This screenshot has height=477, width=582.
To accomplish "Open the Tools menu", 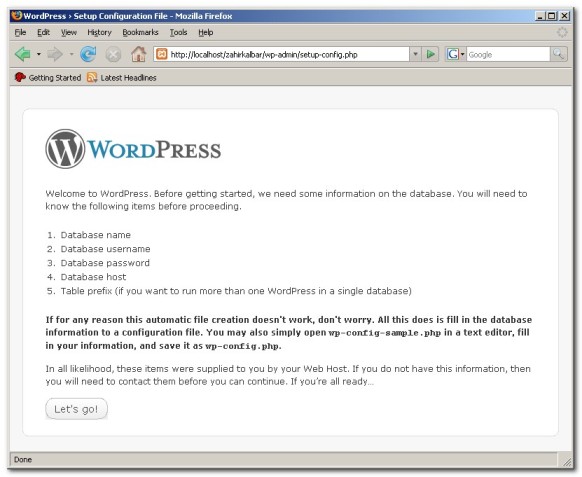I will point(179,32).
